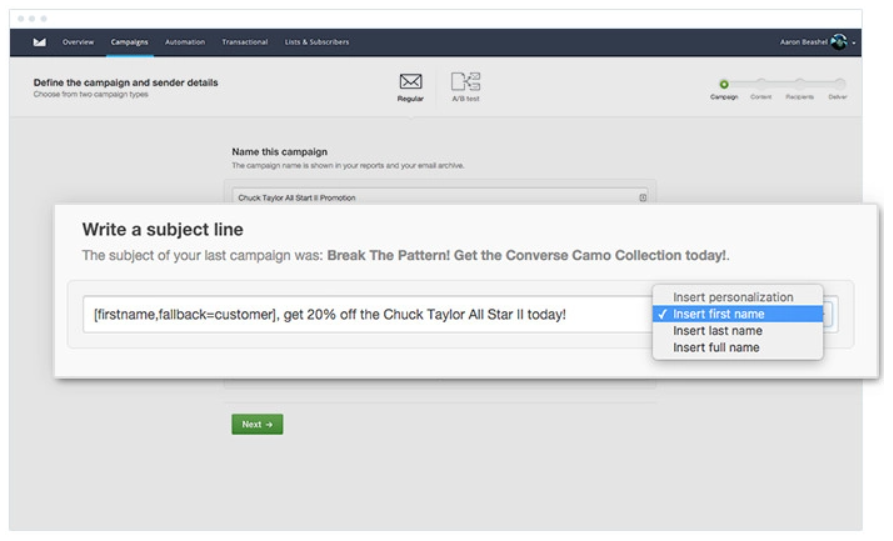
Task: Open the Aaron Beashel account menu
Action: click(x=818, y=42)
